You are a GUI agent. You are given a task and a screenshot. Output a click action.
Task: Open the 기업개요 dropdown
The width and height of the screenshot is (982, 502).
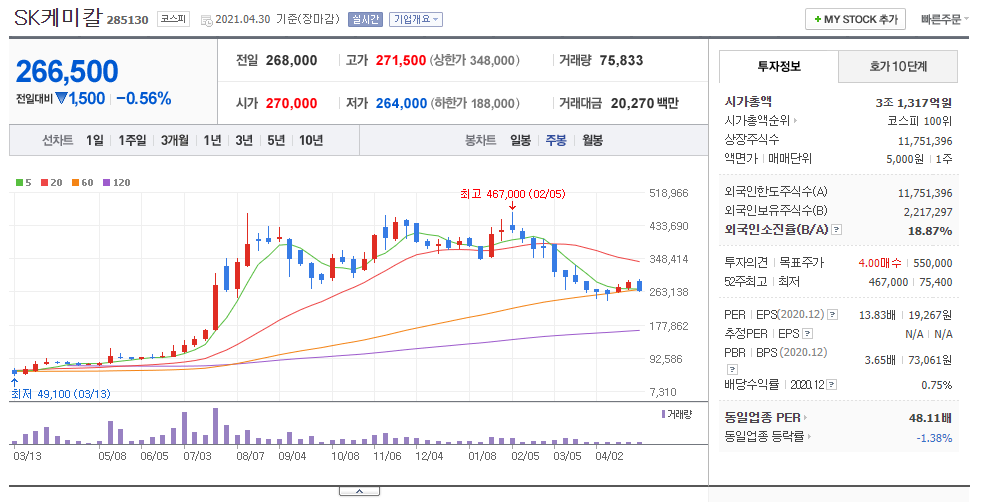416,19
